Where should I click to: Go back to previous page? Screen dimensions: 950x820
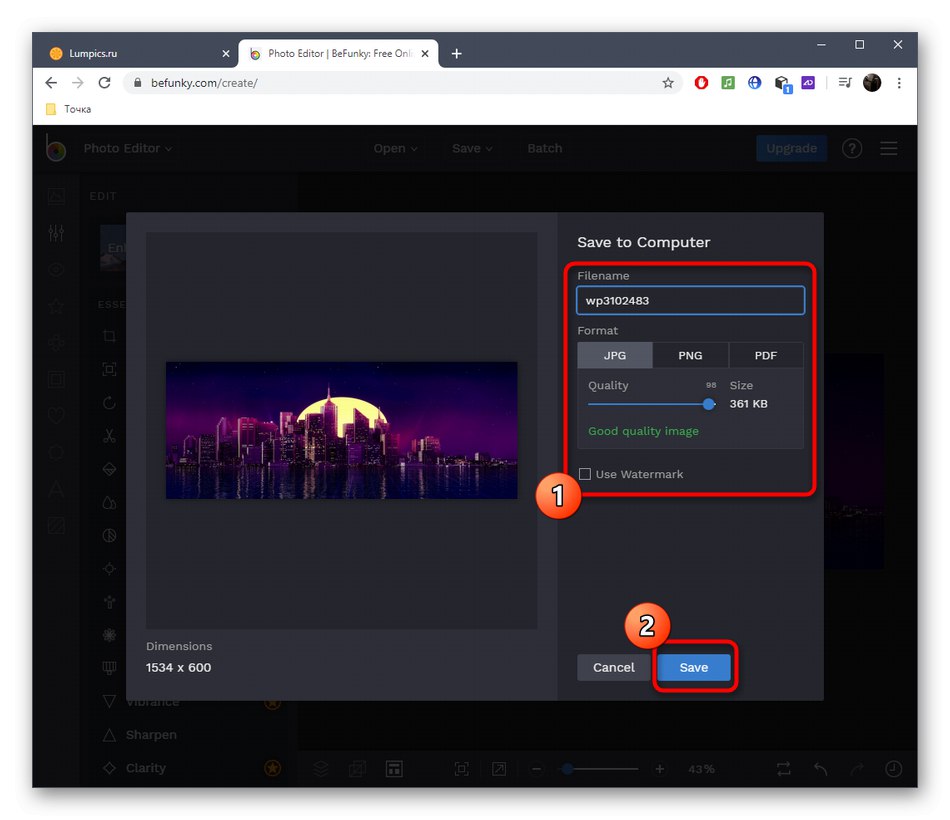[x=51, y=83]
